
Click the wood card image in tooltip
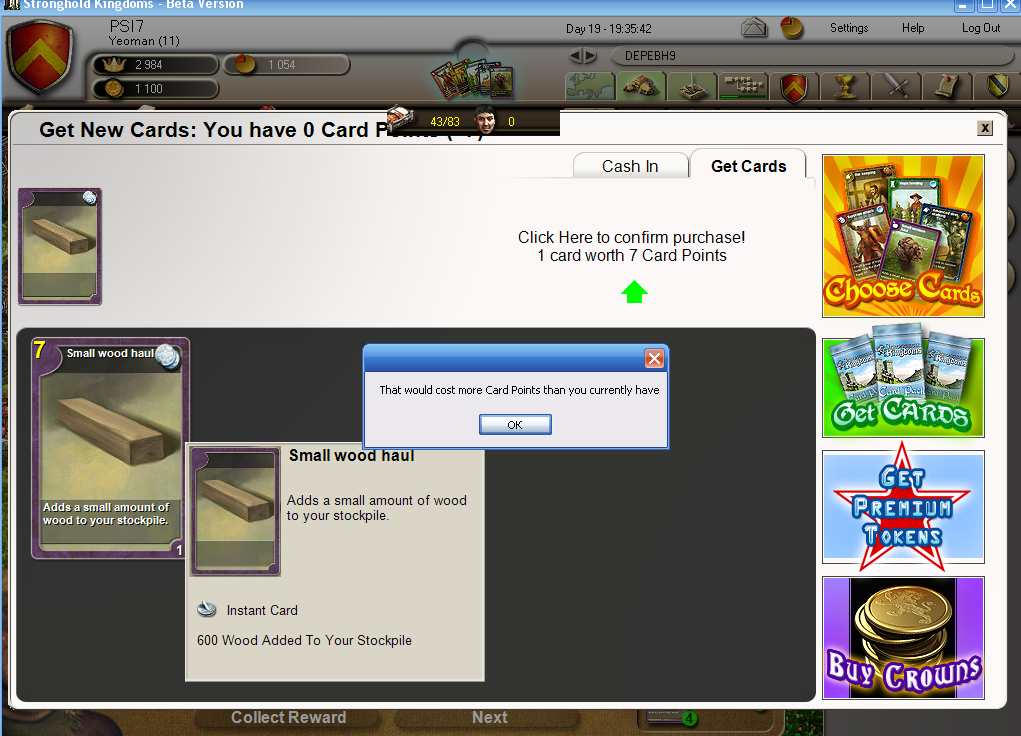coord(235,511)
